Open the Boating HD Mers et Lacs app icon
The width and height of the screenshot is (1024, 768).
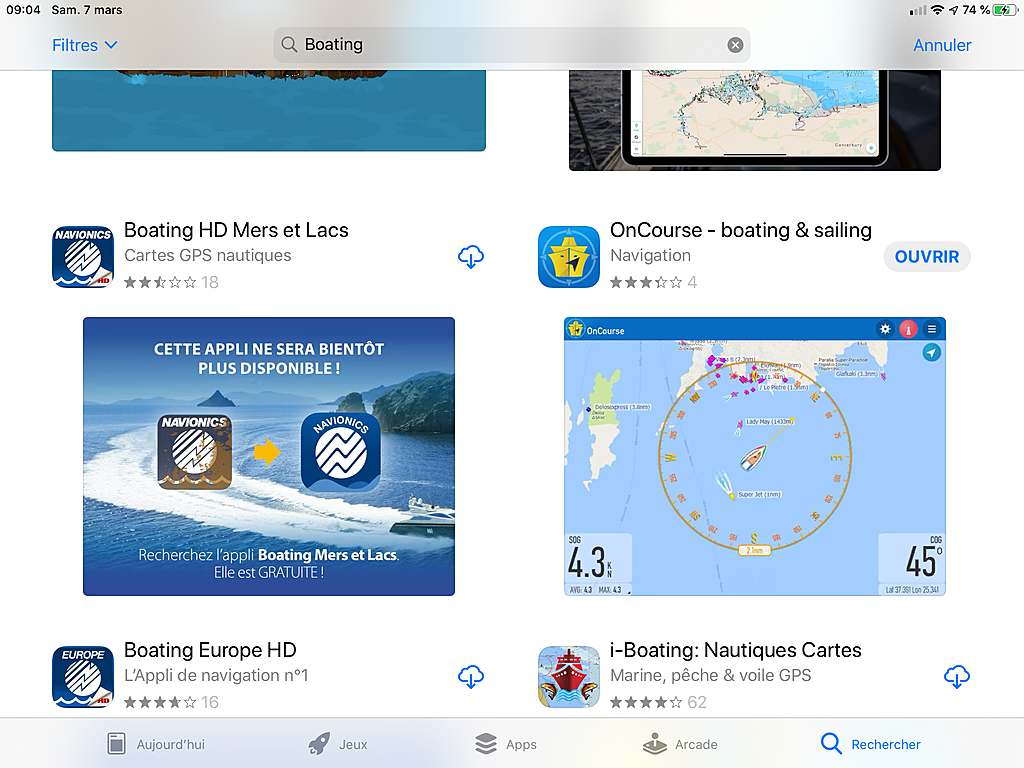(x=83, y=257)
